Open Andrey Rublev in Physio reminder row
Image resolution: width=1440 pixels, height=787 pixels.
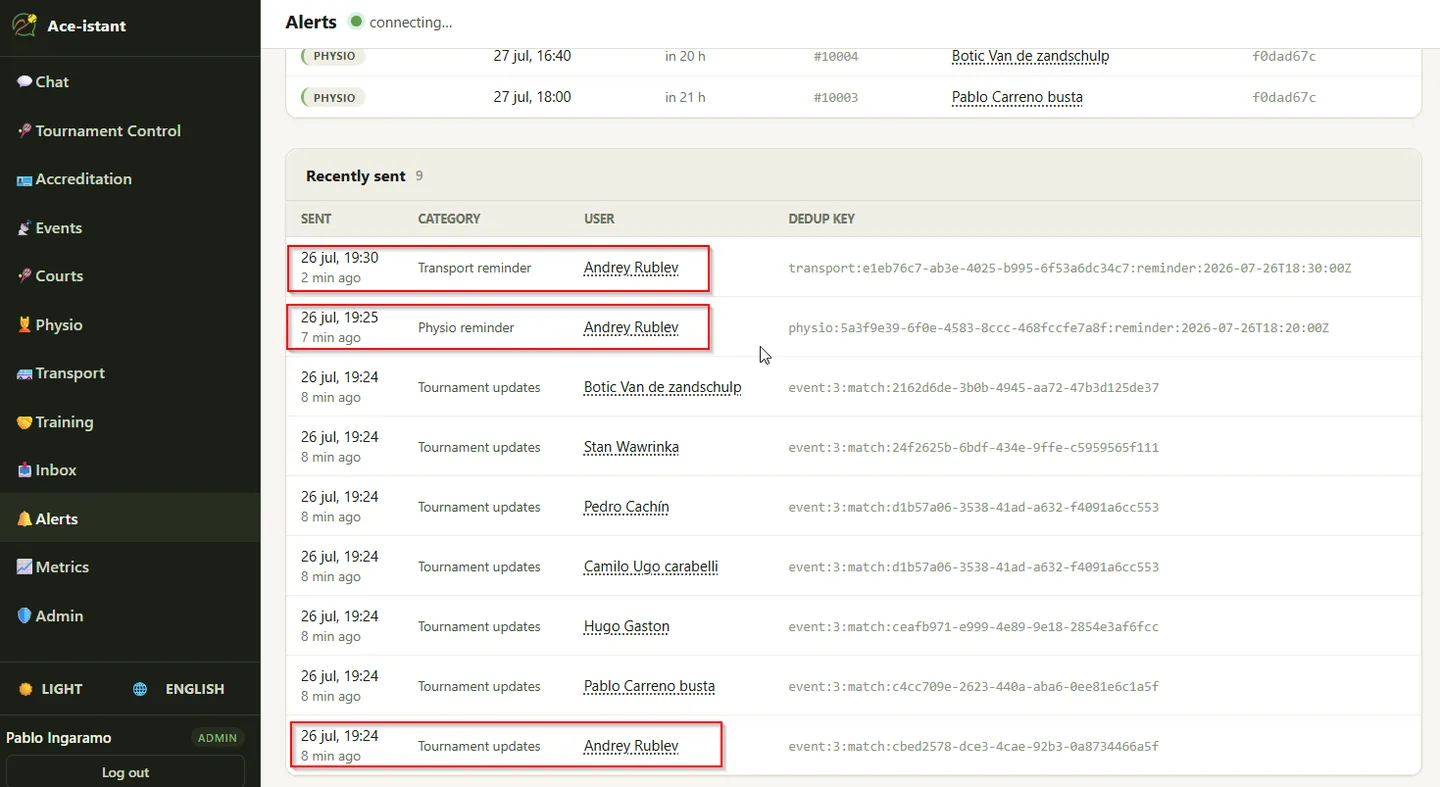(x=631, y=327)
